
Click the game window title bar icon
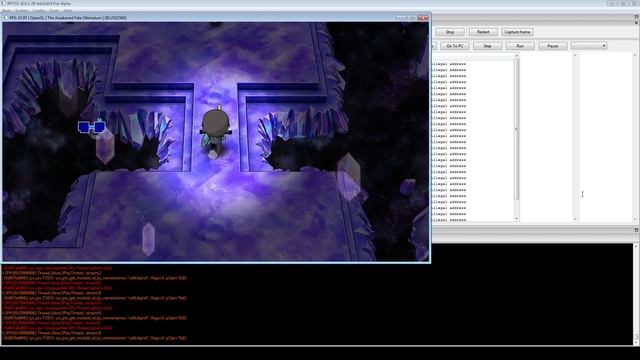tap(5, 18)
